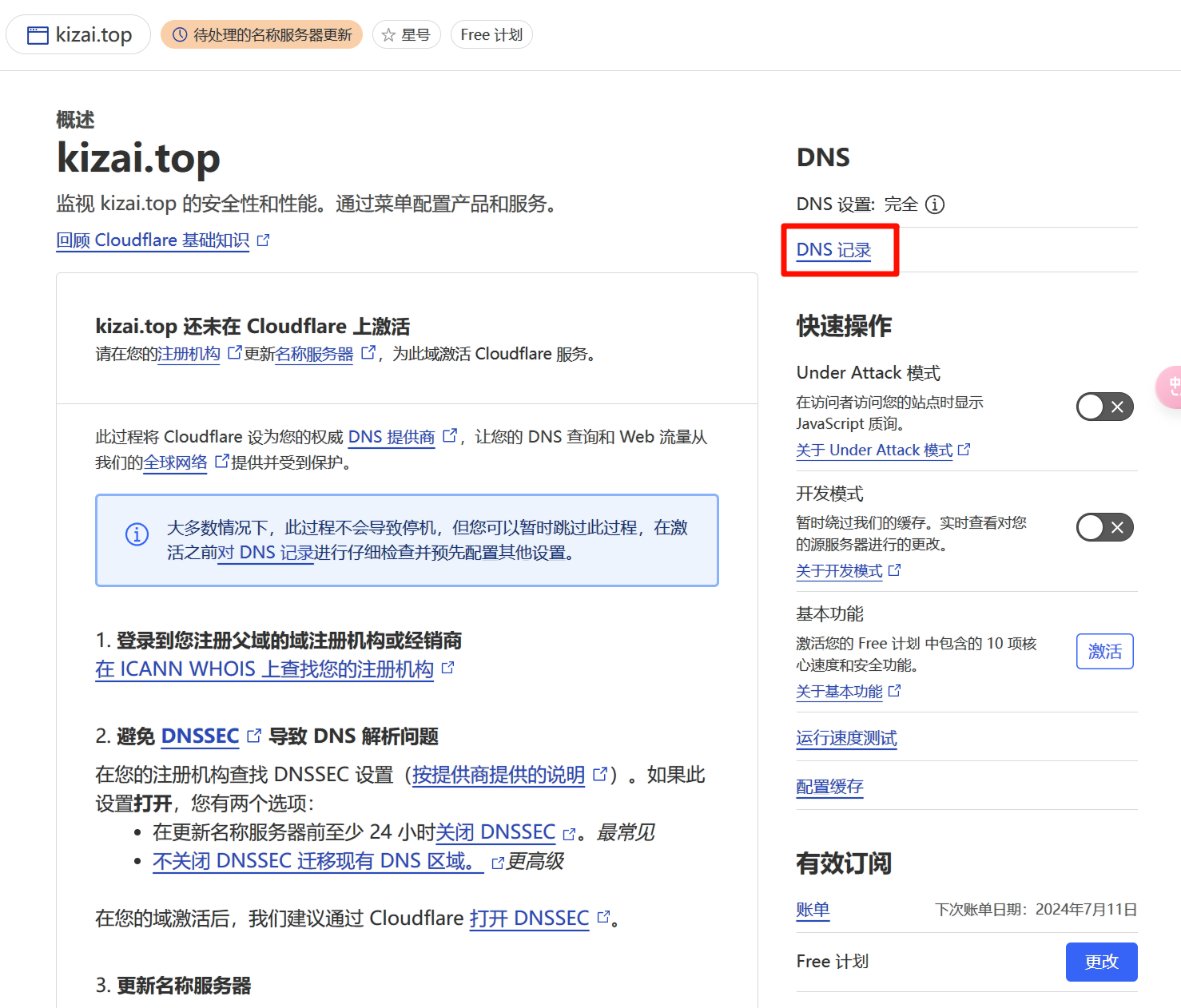Viewport: 1181px width, 1008px height.
Task: Open the DNS 记录 link
Action: [x=833, y=250]
